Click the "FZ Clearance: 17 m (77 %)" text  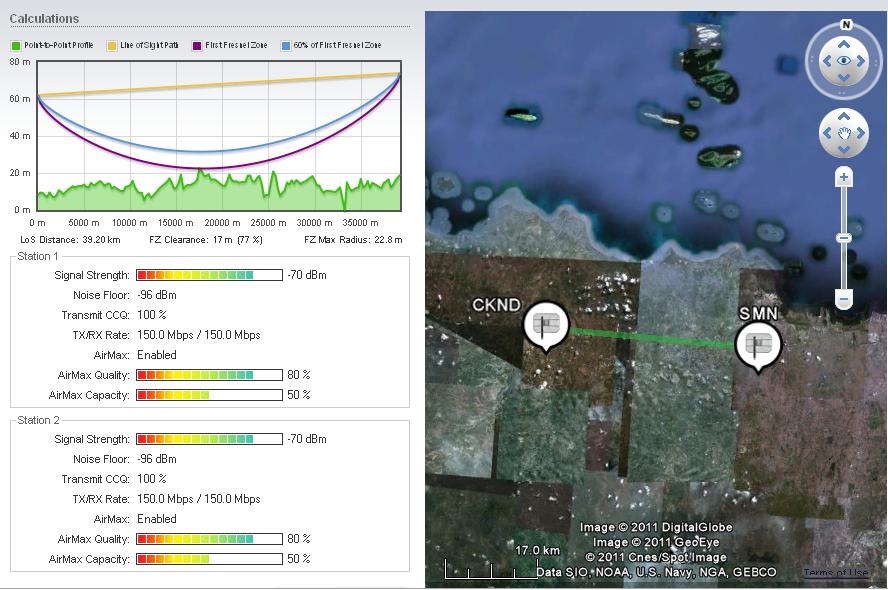click(x=206, y=240)
